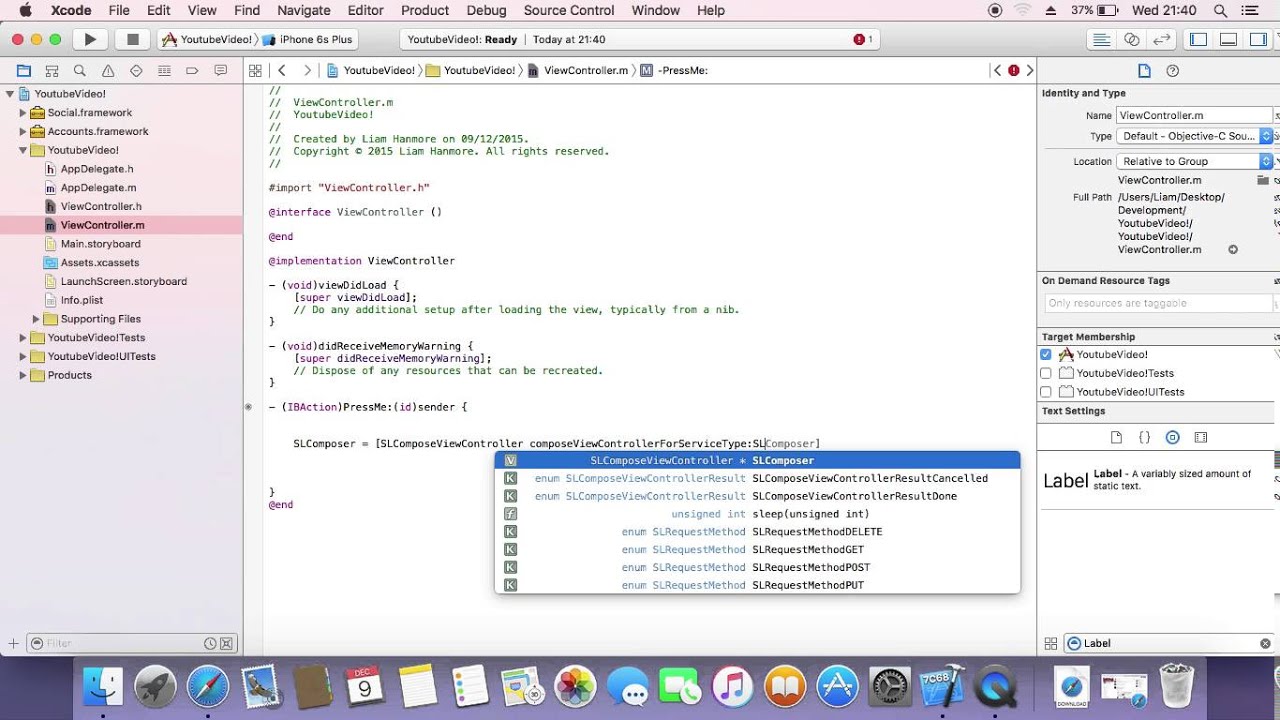1280x720 pixels.
Task: Open the Project navigator folder icon
Action: (24, 71)
